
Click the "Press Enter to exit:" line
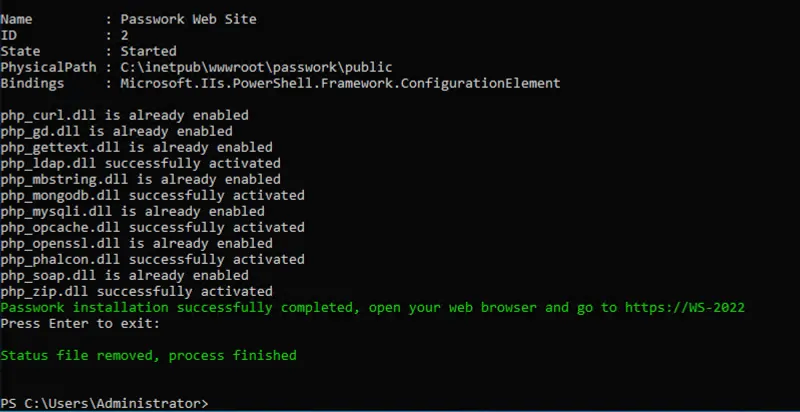(x=80, y=323)
